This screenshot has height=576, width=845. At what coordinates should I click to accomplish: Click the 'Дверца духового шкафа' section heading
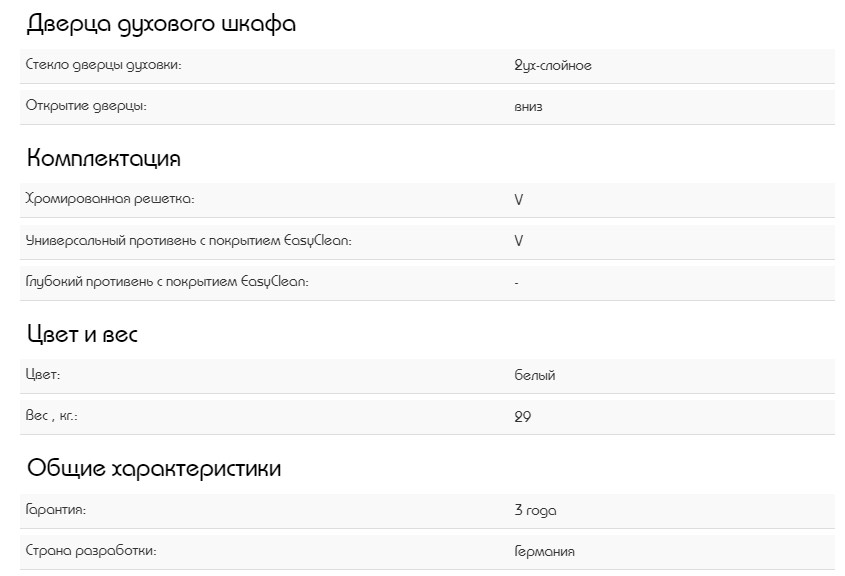161,24
